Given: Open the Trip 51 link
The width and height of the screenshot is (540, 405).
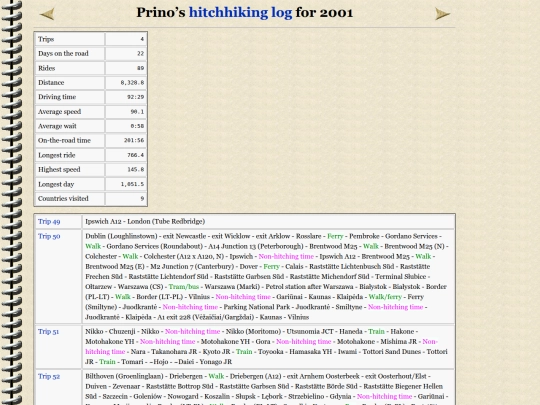Looking at the screenshot, I should point(49,332).
